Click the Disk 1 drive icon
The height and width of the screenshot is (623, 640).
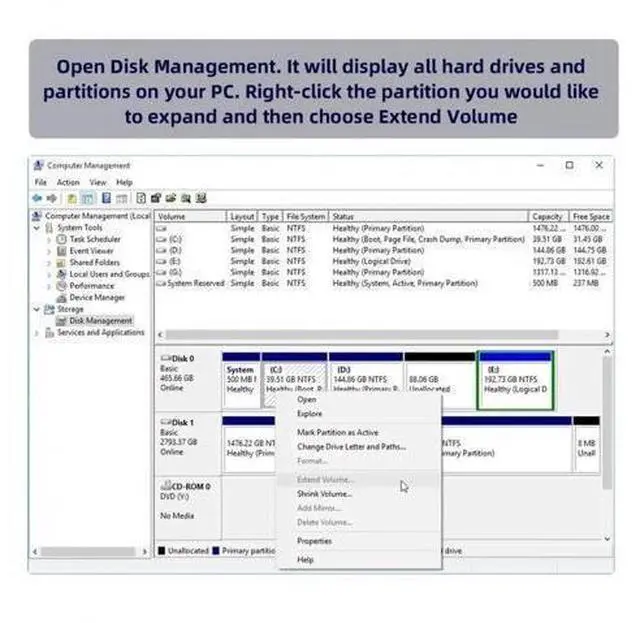(x=166, y=422)
